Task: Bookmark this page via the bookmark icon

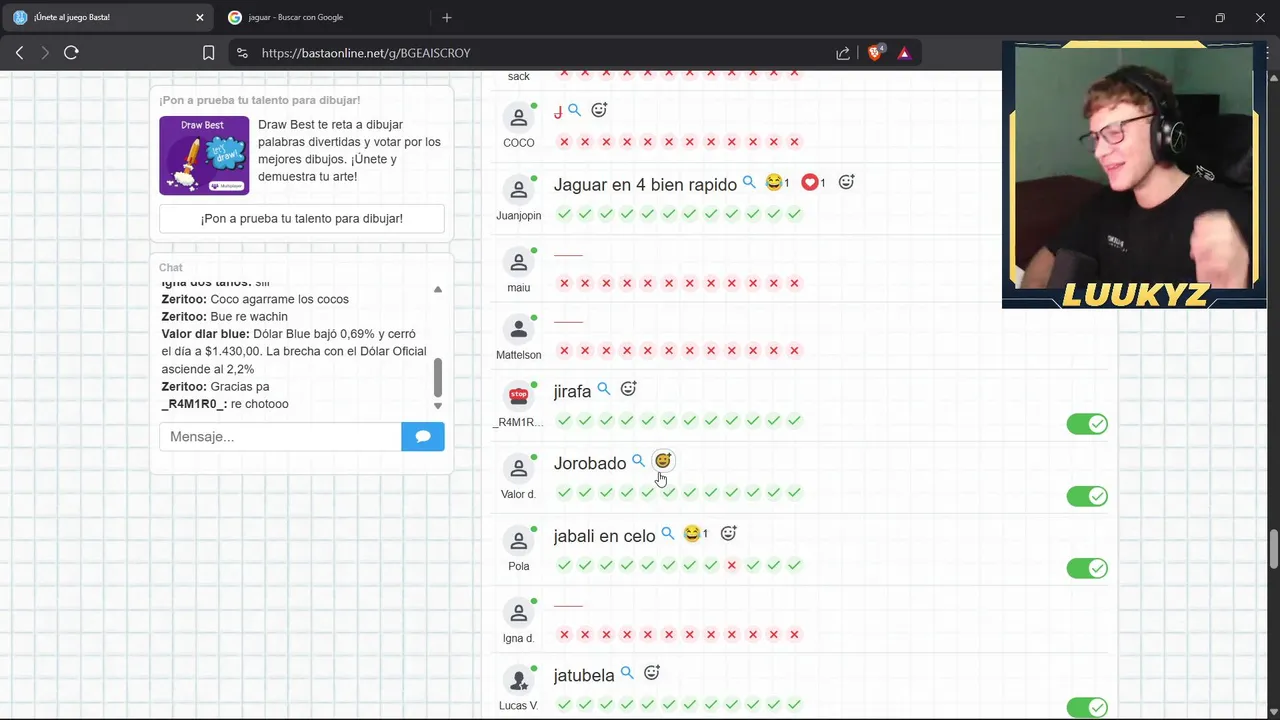Action: click(208, 53)
